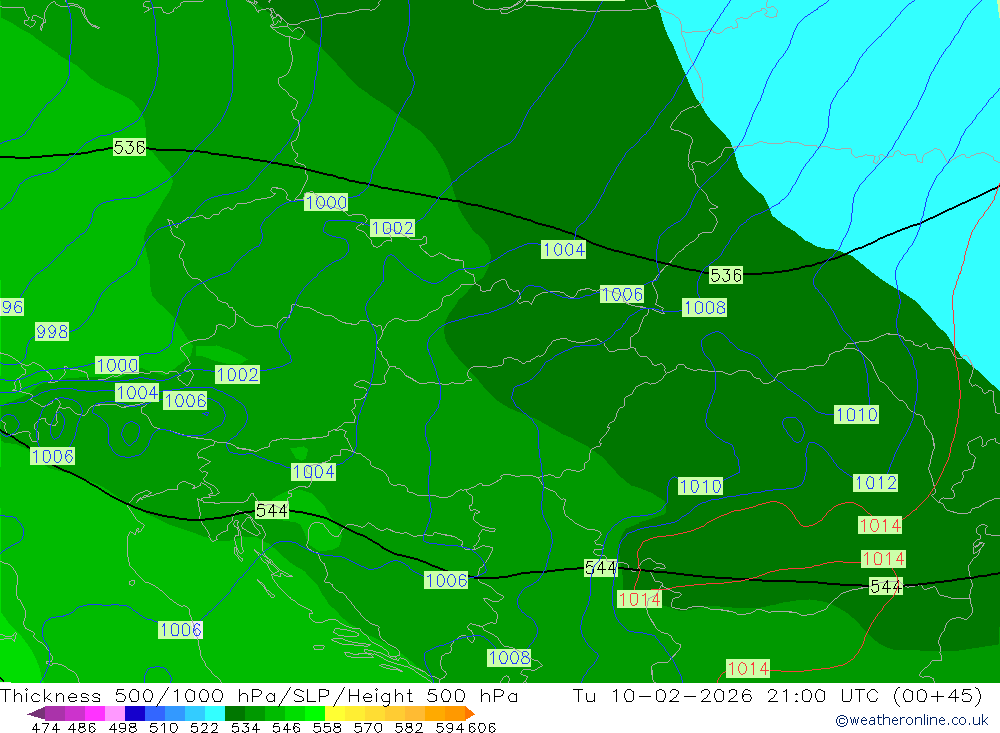Click the 546 legend value
This screenshot has width=1000, height=733.
[286, 728]
